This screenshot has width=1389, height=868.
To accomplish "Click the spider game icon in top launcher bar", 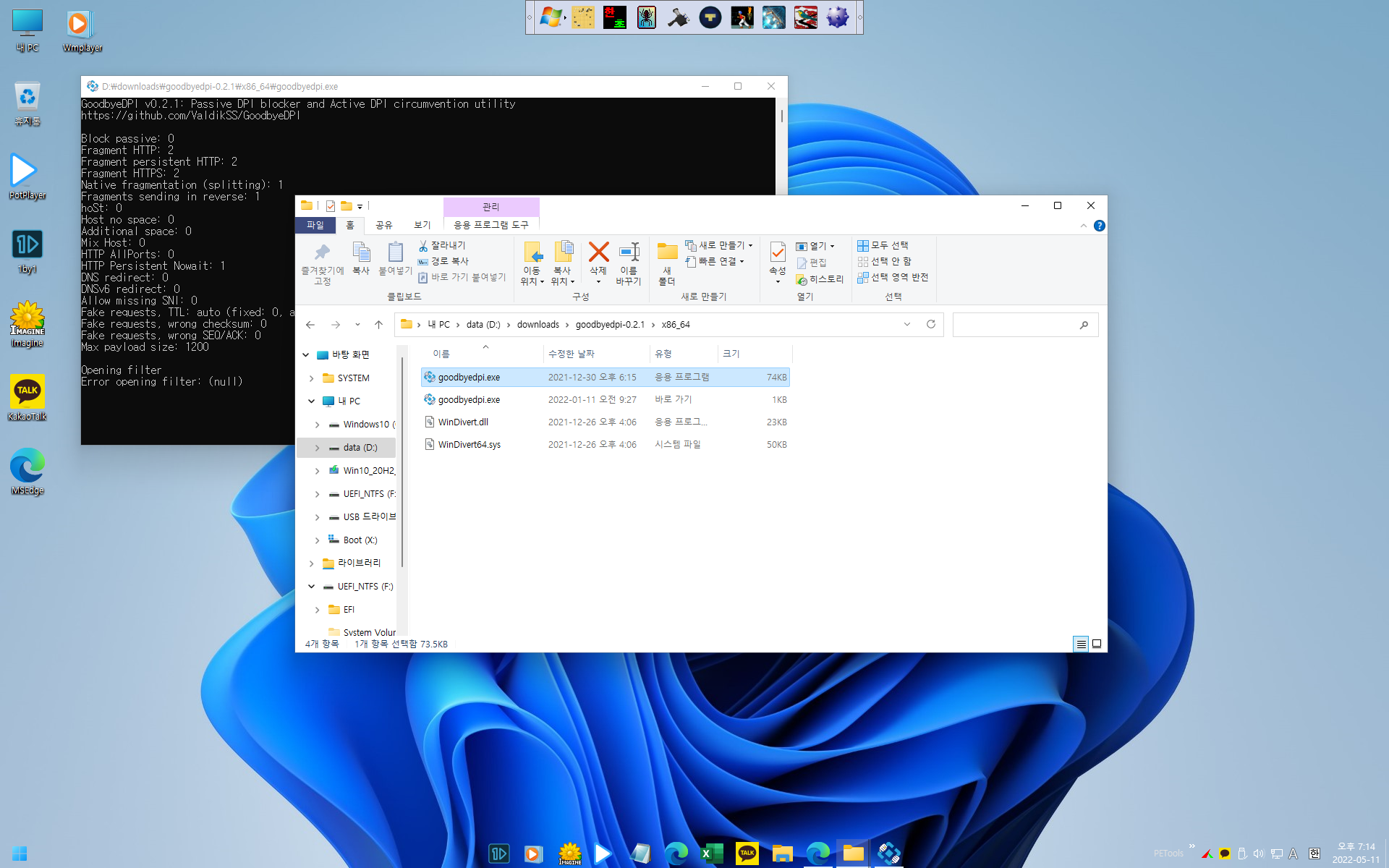I will point(647,17).
